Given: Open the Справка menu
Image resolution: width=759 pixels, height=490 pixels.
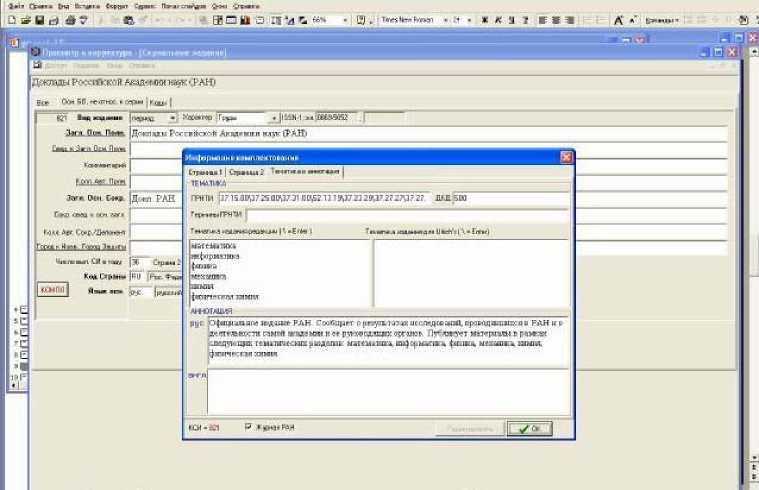Looking at the screenshot, I should 246,6.
